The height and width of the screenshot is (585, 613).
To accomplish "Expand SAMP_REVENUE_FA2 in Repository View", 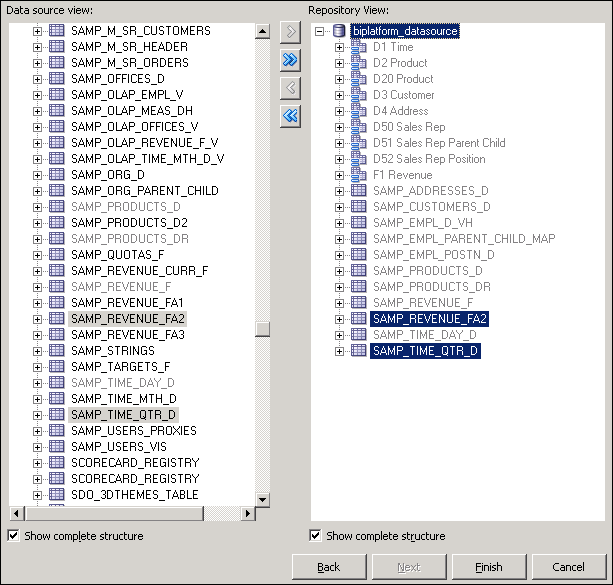I will 339,319.
